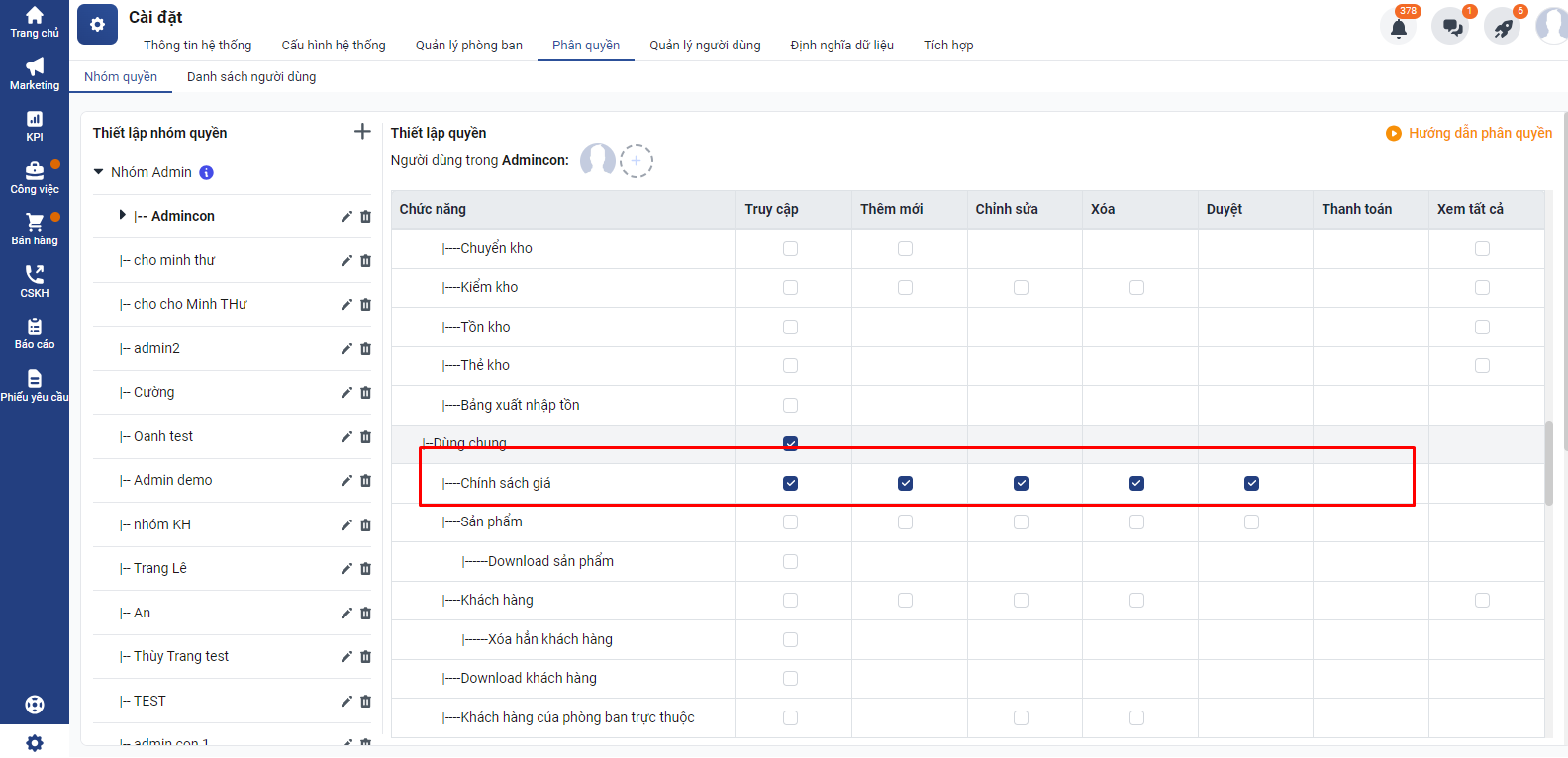This screenshot has width=1568, height=758.
Task: Check Xem tất cả for Khách hàng
Action: tap(1482, 600)
